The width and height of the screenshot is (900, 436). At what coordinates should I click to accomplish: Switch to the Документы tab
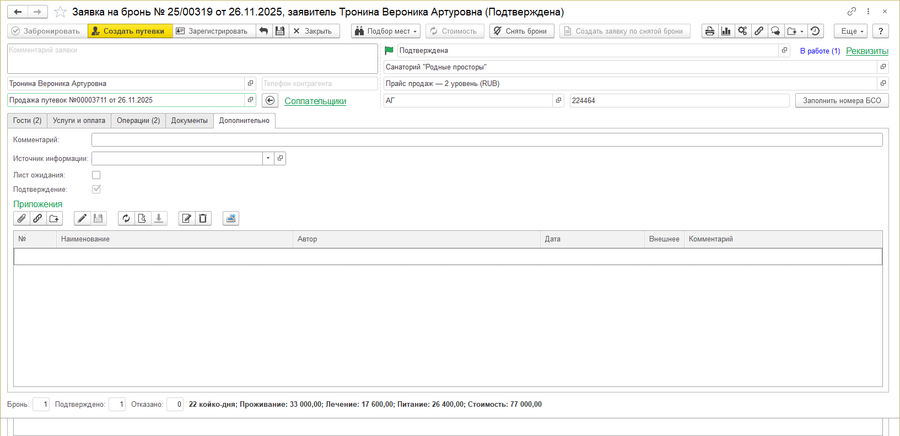point(189,120)
